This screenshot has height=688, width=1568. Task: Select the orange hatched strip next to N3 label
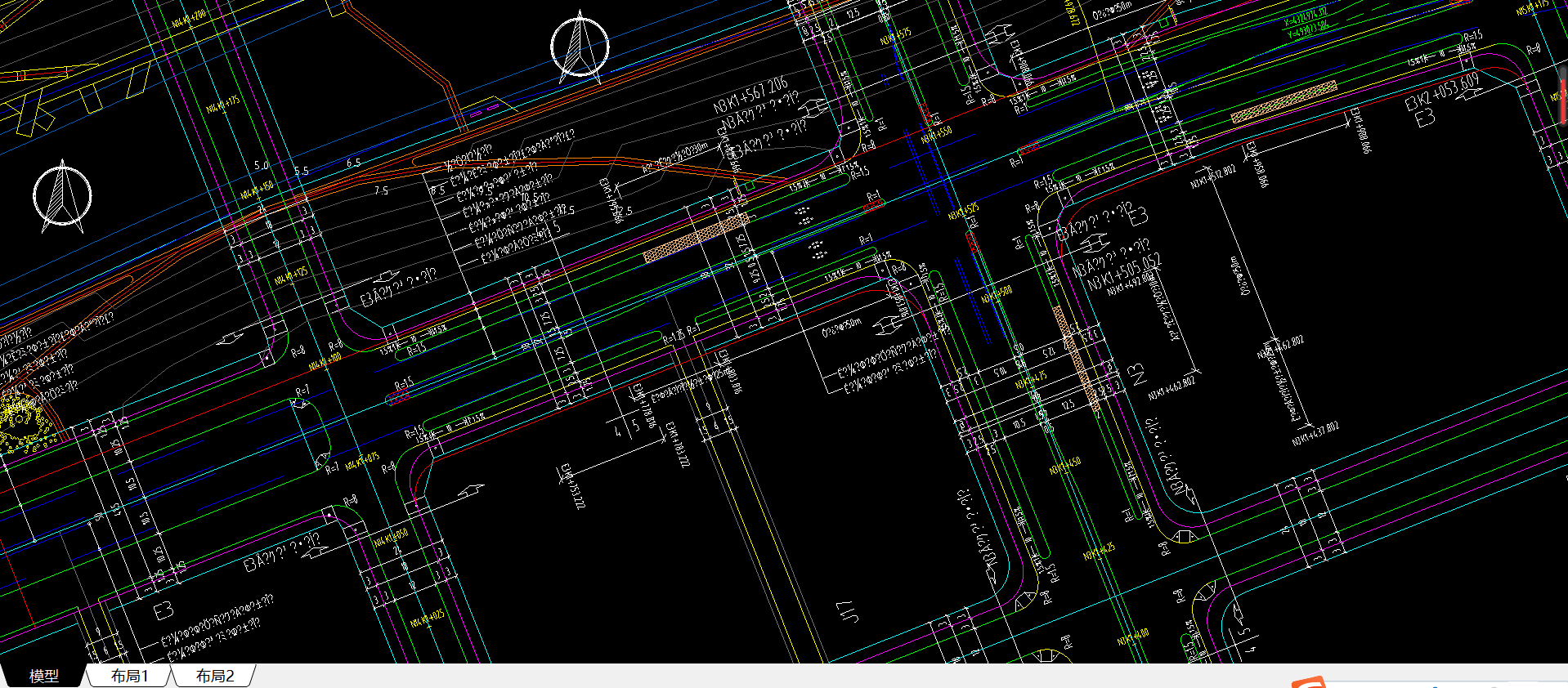1076,358
